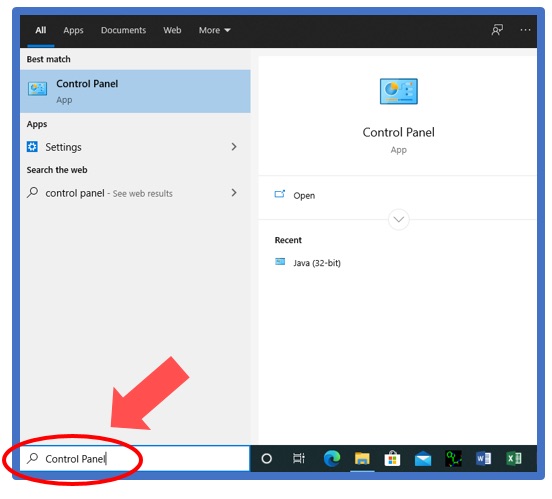Expand the control panel web search chevron
Screen dimensions: 552x499
coord(234,193)
